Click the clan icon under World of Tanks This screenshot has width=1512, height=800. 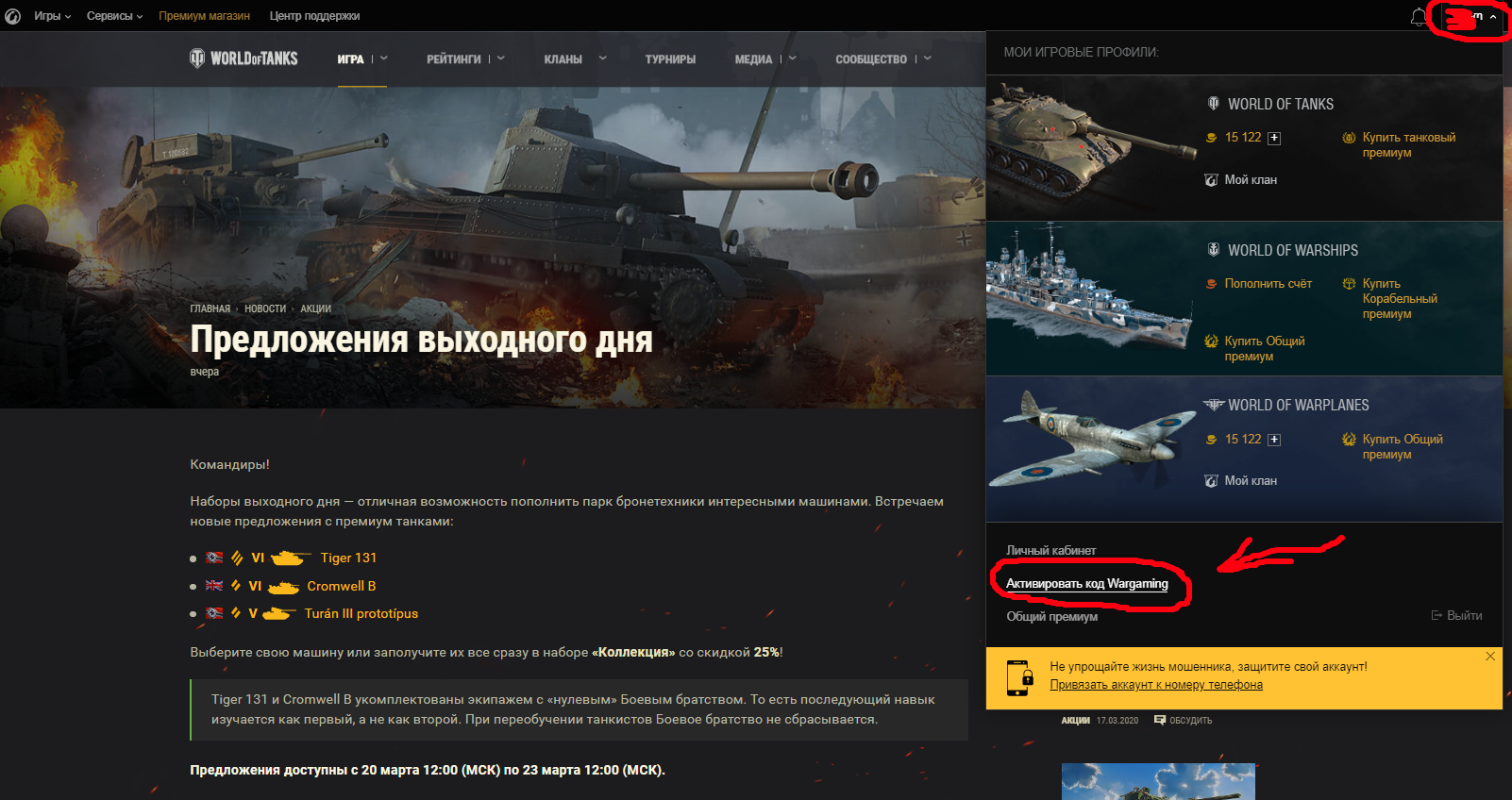click(x=1211, y=180)
